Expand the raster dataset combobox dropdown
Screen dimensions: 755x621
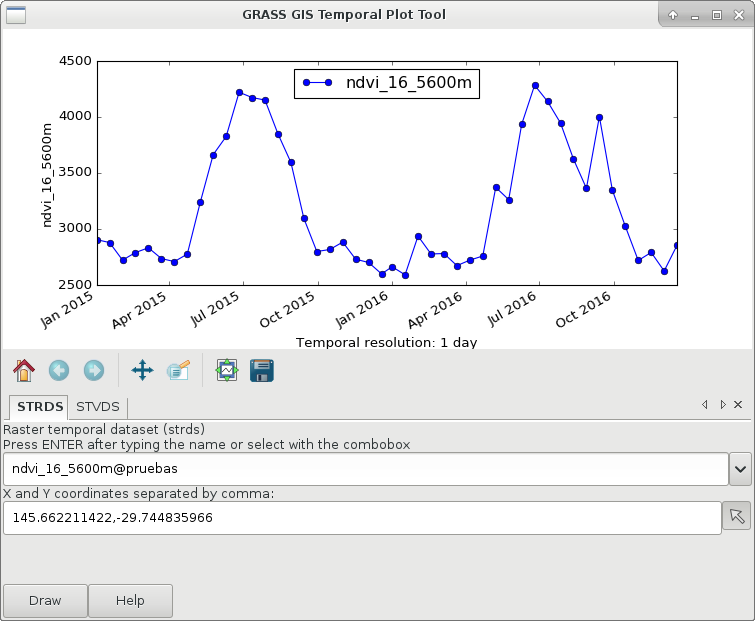[x=740, y=468]
